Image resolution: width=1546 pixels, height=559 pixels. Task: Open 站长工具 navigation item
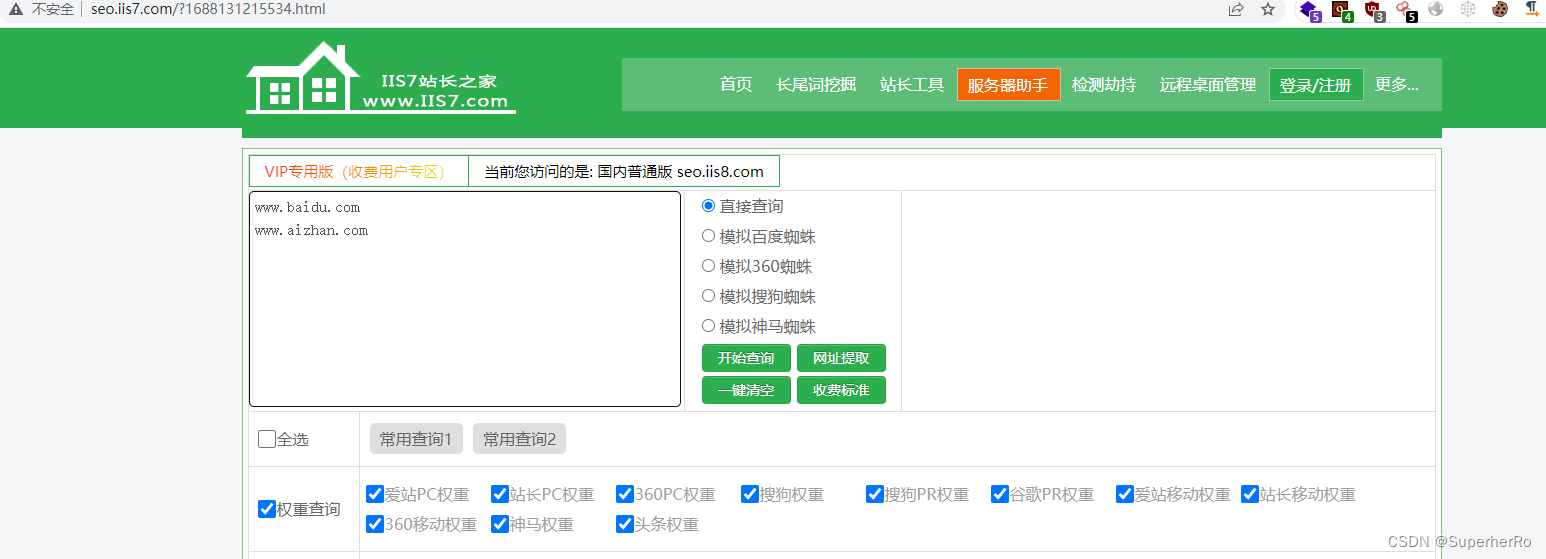912,85
